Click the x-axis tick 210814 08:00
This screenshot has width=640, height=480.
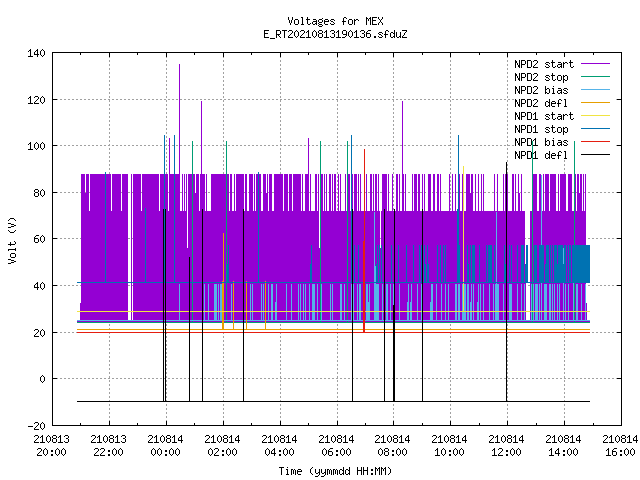click(393, 446)
